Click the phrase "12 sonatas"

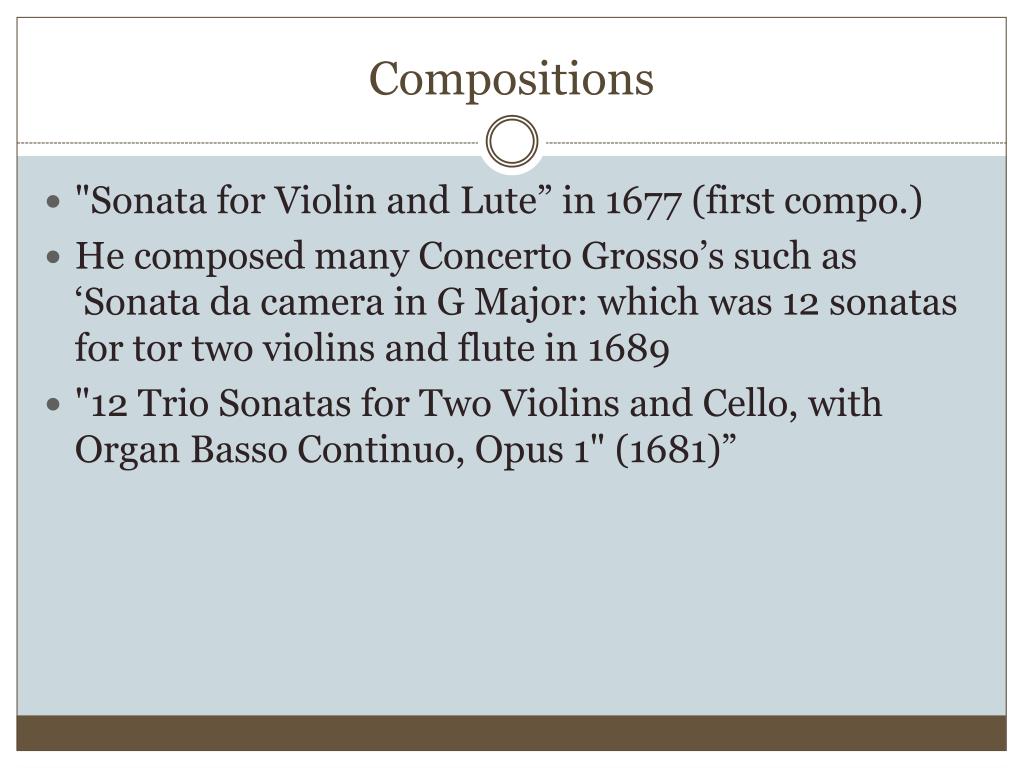[x=869, y=303]
